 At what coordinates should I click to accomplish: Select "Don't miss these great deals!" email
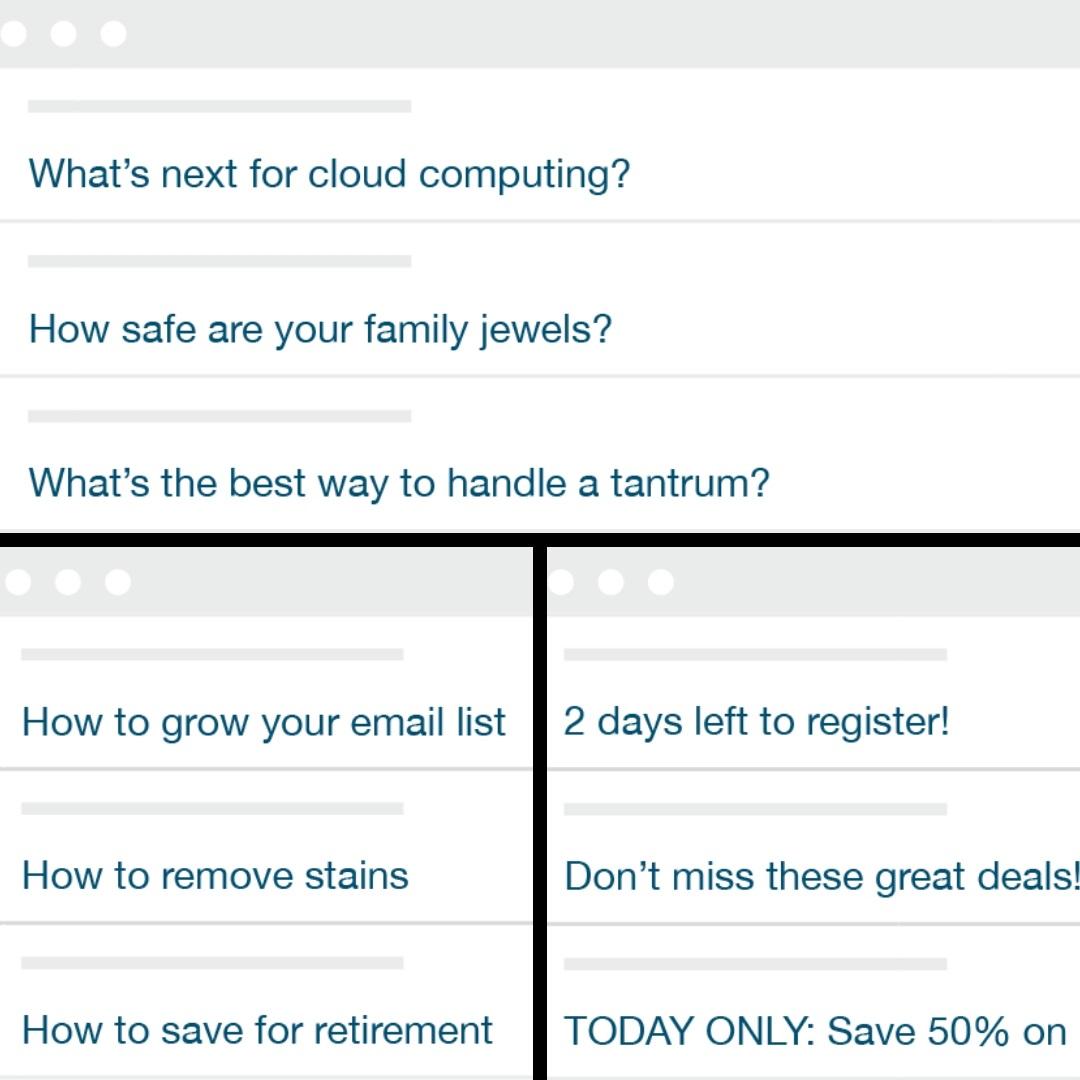(x=820, y=876)
